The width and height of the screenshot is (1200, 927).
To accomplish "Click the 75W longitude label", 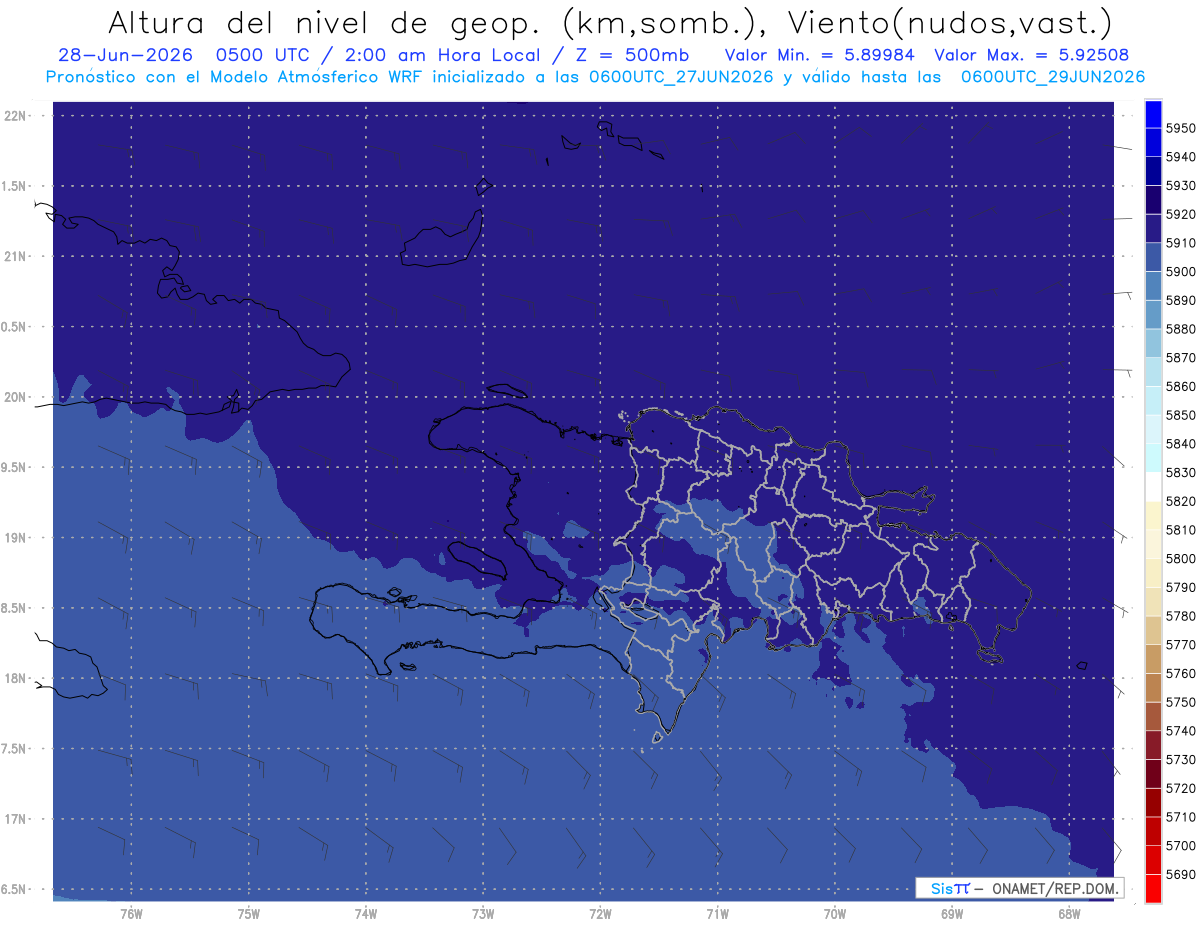I will [x=249, y=913].
